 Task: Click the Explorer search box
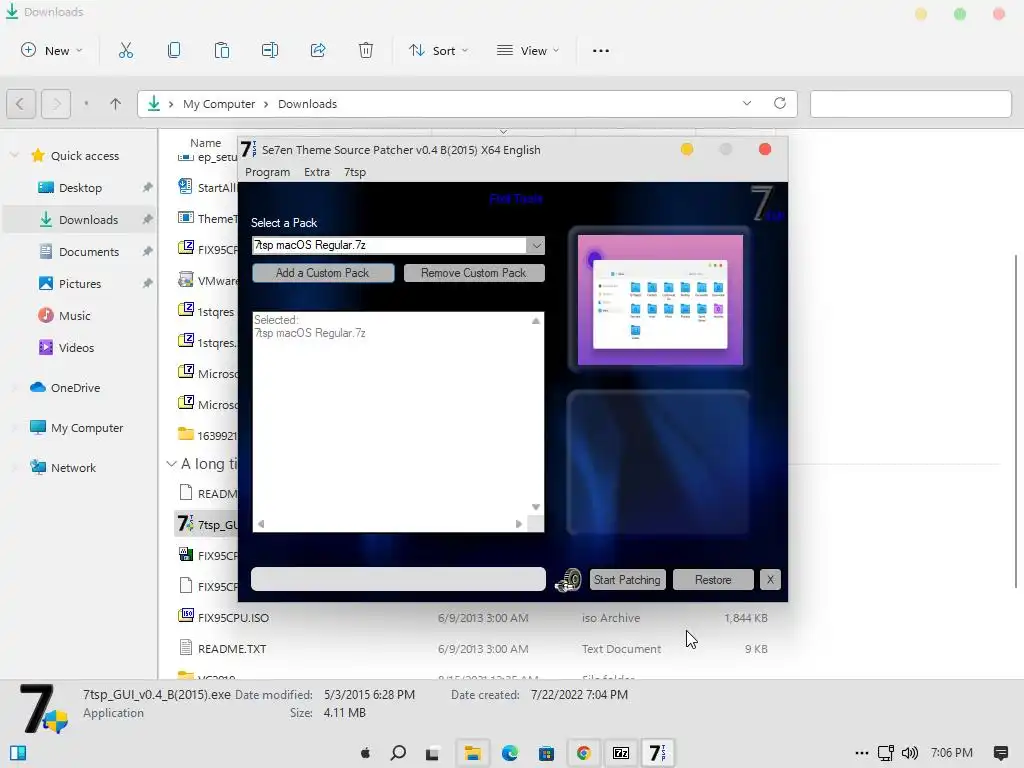(910, 104)
